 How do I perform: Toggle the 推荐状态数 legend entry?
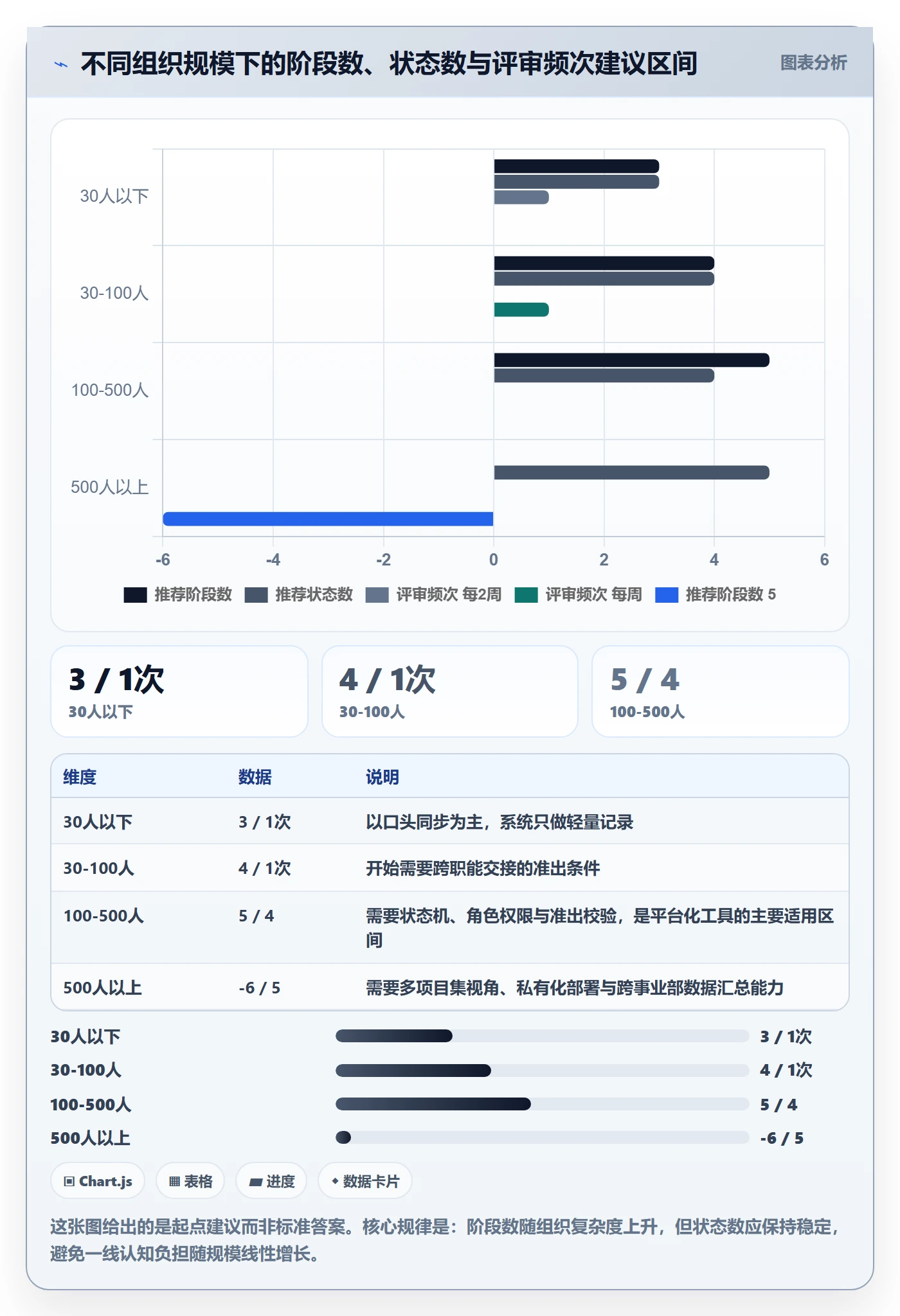(x=298, y=594)
